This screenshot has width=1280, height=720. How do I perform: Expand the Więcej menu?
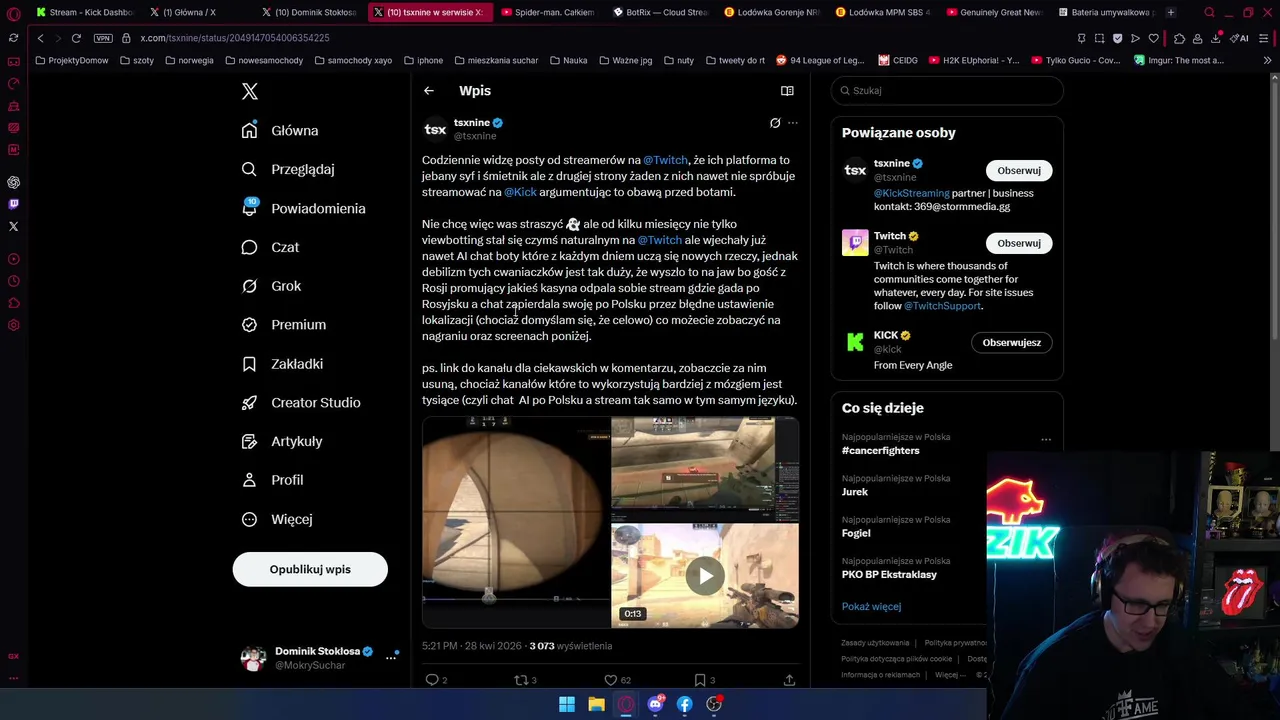[278, 519]
